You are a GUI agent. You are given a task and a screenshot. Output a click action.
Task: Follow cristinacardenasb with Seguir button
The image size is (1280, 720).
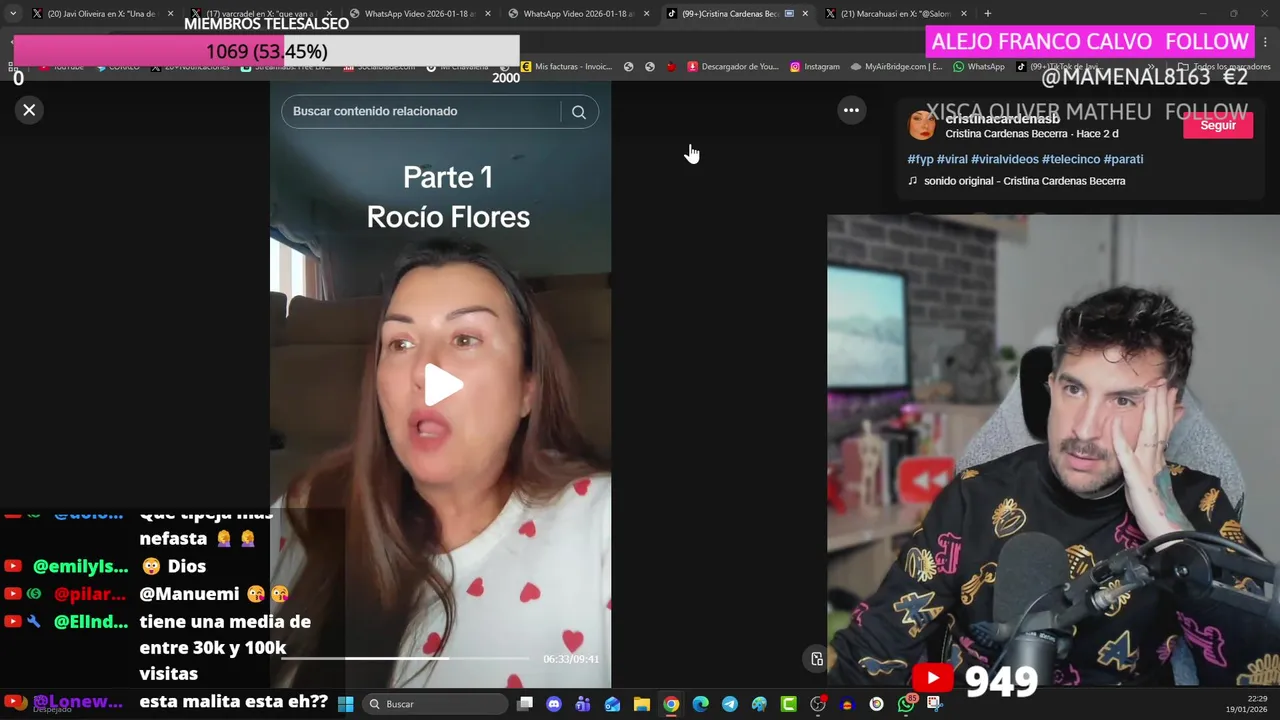[x=1217, y=125]
